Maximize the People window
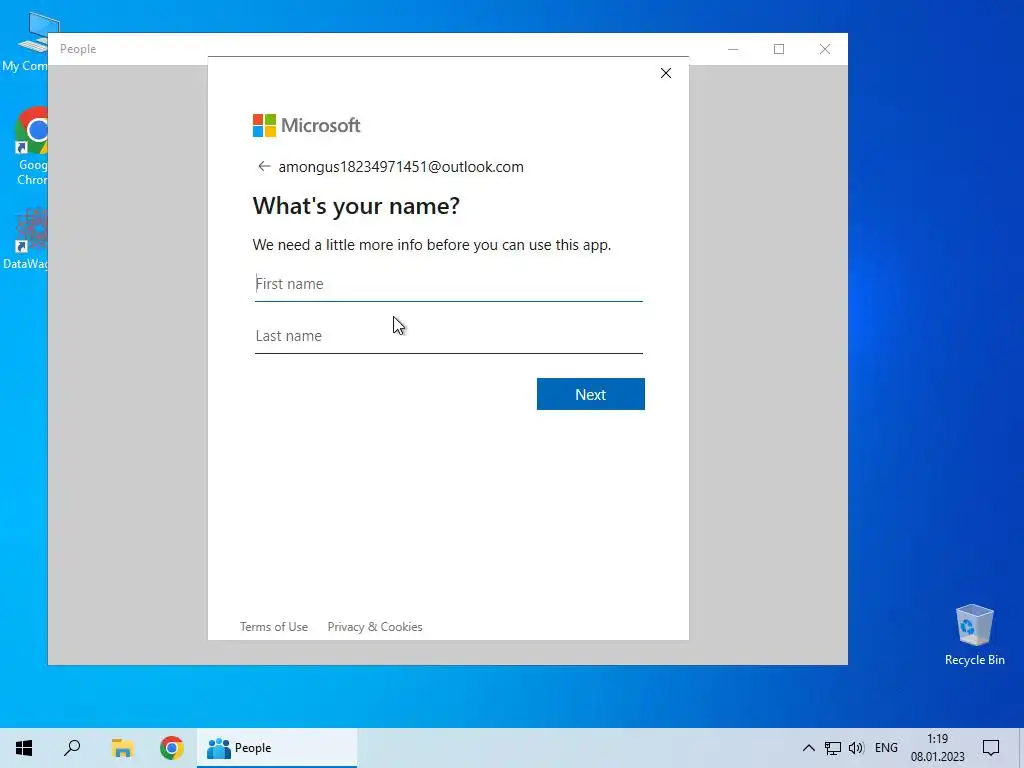Image resolution: width=1024 pixels, height=768 pixels. 778,49
